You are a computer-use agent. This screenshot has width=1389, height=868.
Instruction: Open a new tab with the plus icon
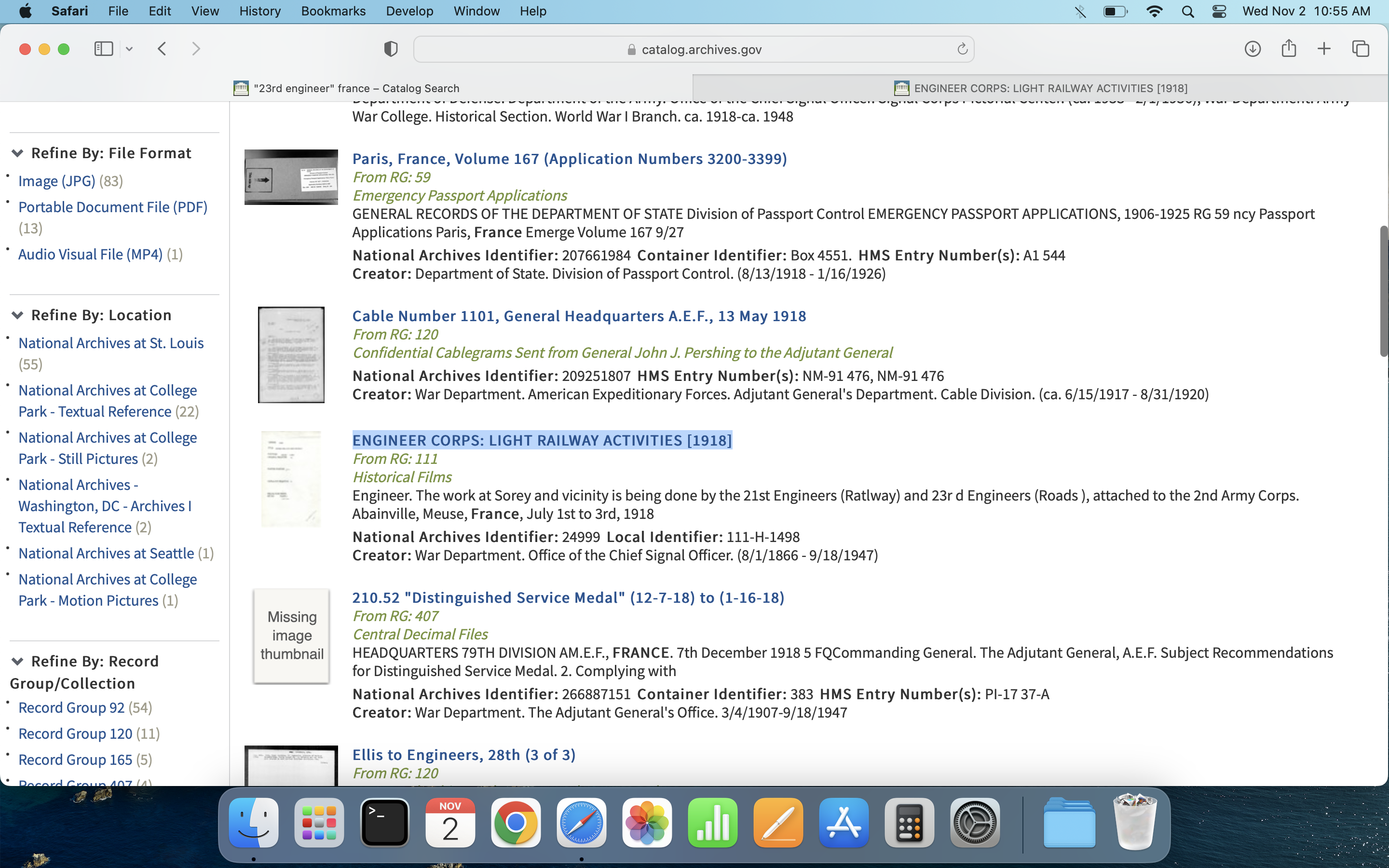[1324, 49]
